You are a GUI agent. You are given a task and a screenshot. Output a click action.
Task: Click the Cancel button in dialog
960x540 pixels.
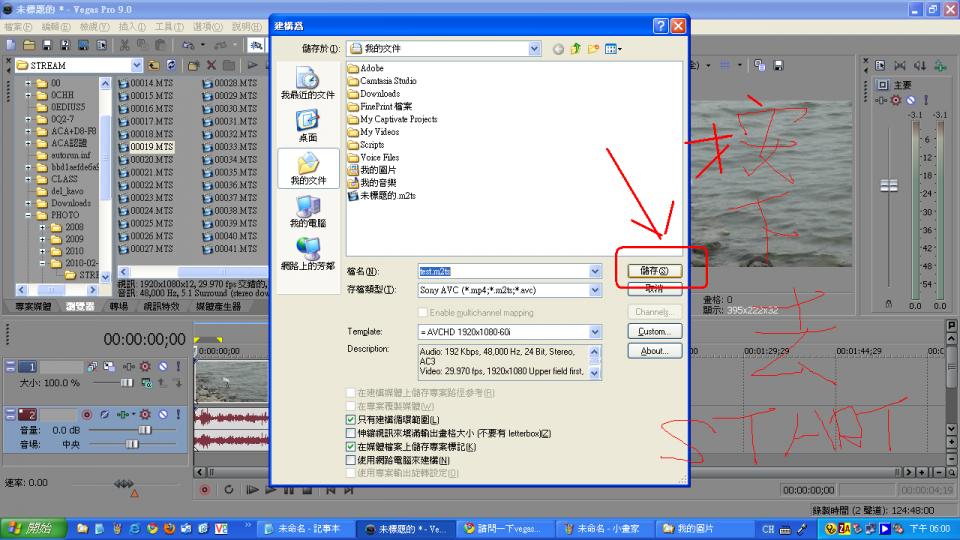tap(654, 290)
